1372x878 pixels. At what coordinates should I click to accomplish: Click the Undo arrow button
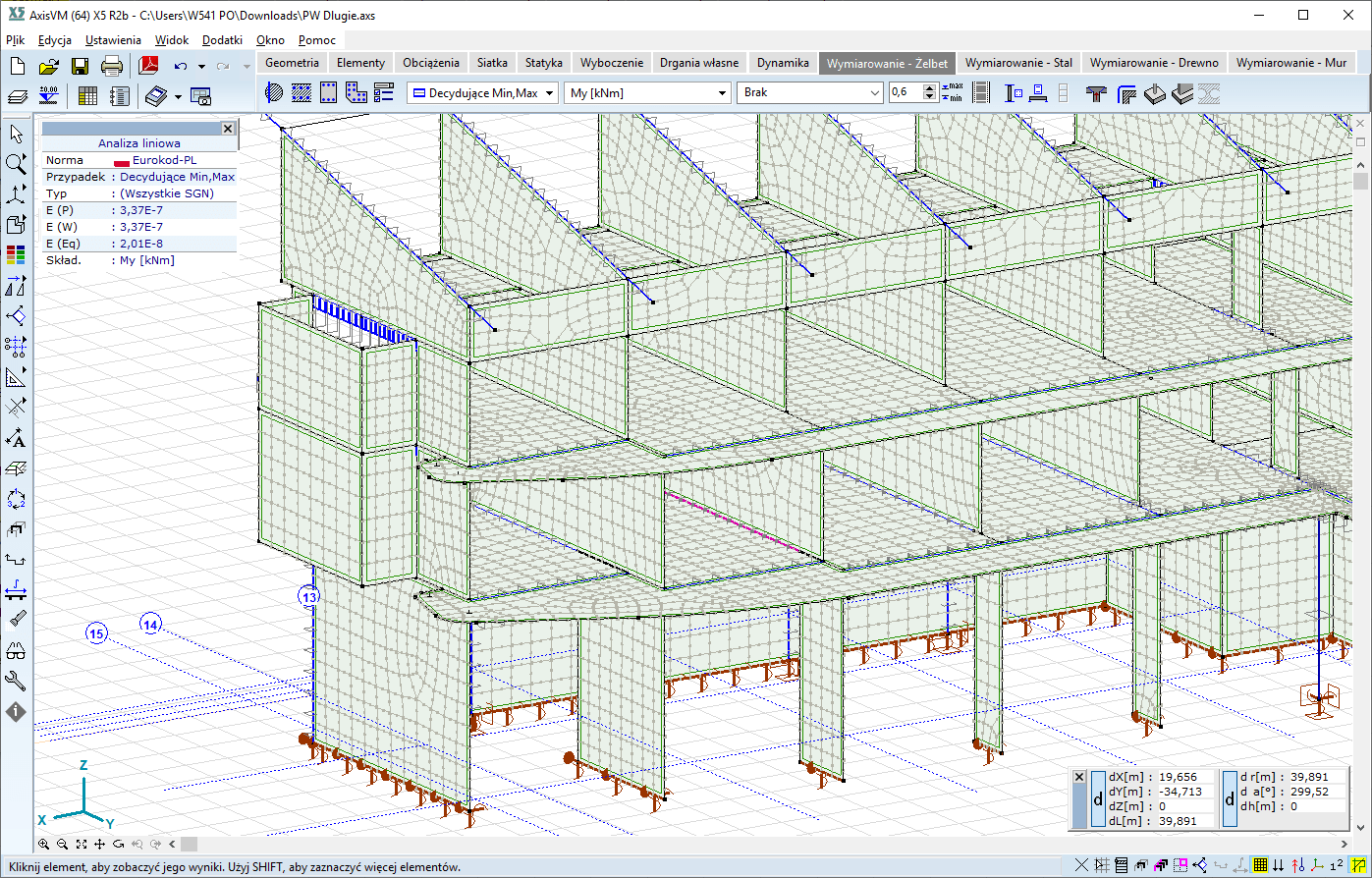tap(180, 67)
